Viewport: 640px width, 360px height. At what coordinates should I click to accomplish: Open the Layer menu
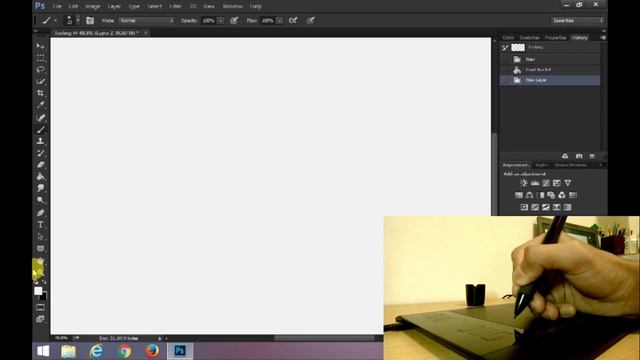(x=114, y=6)
